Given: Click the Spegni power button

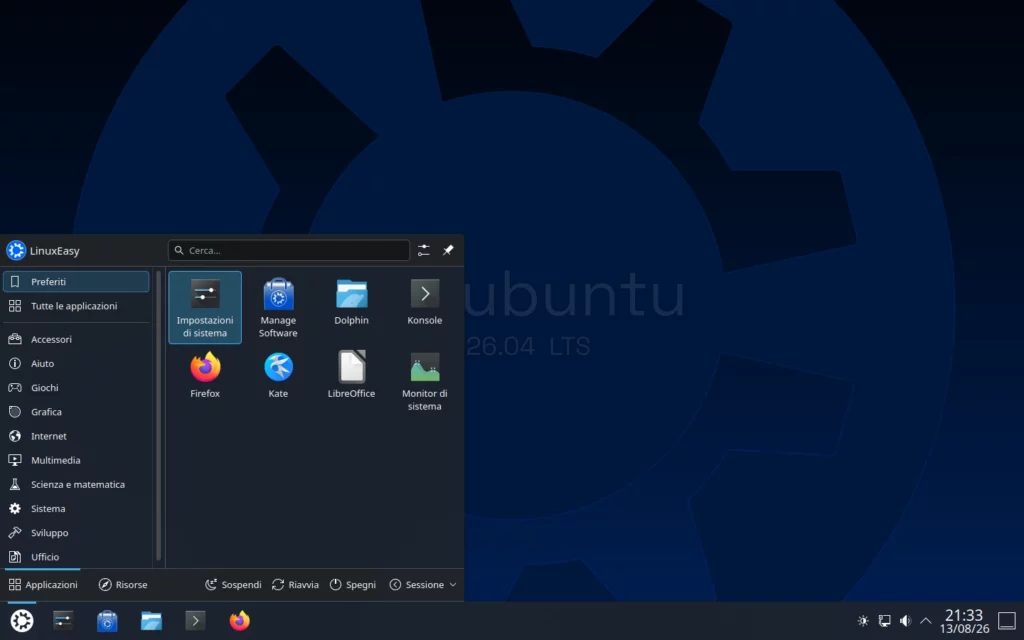Looking at the screenshot, I should coord(353,584).
